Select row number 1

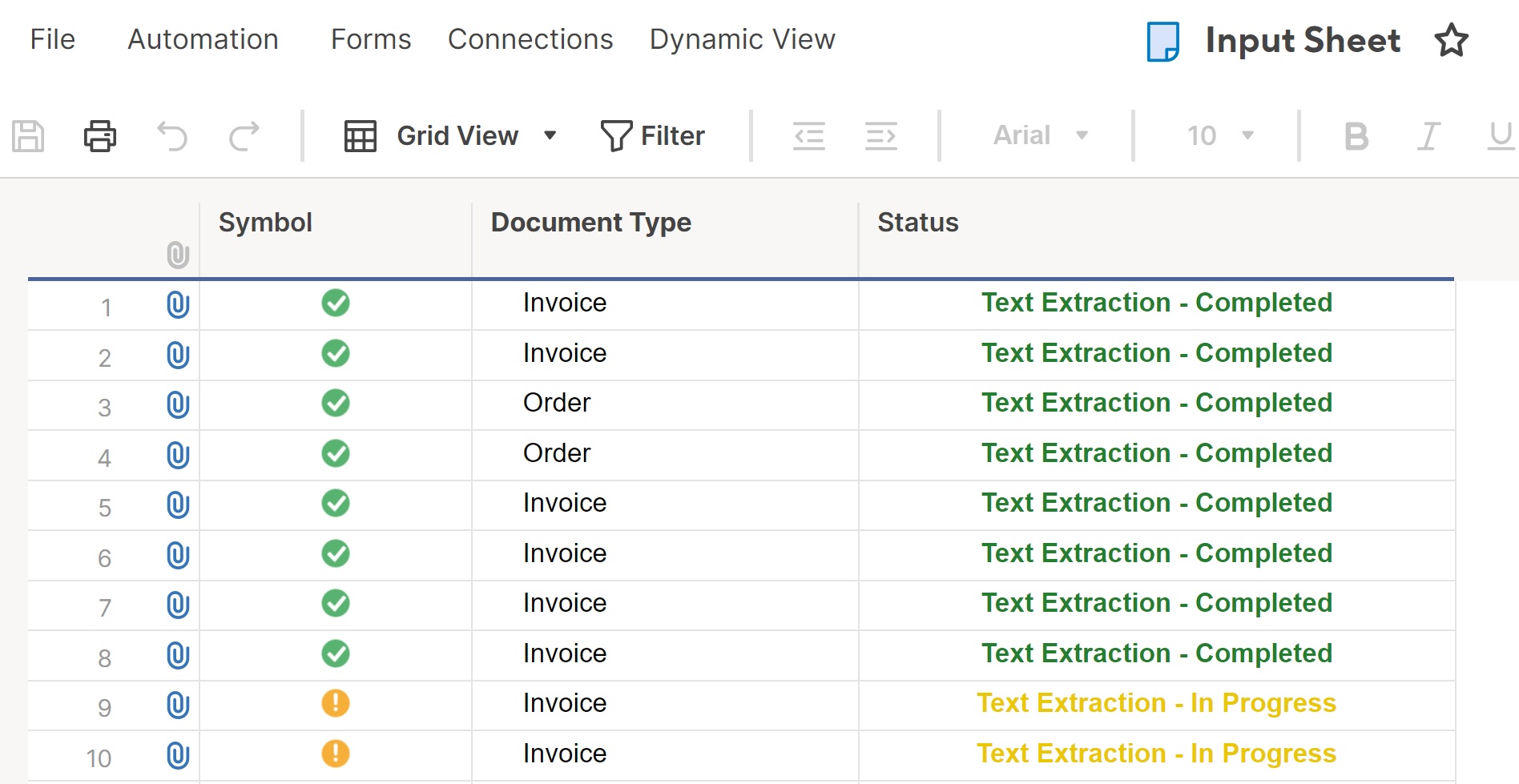(x=106, y=308)
